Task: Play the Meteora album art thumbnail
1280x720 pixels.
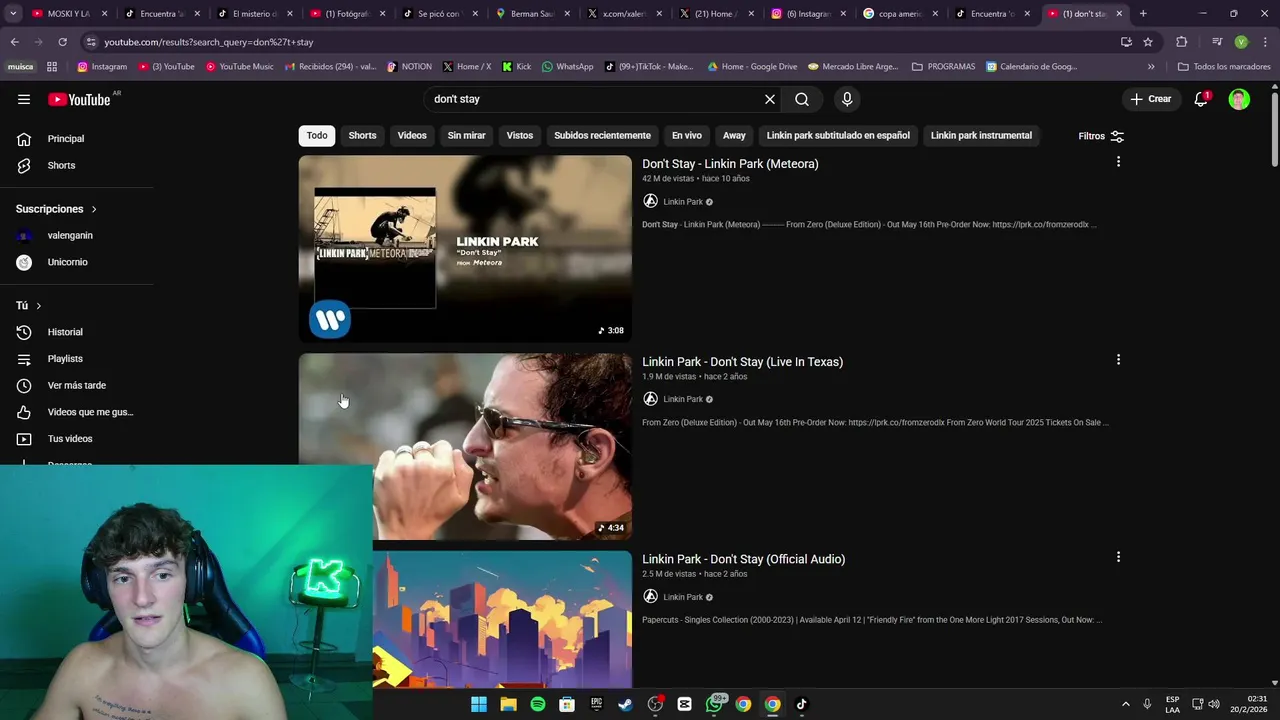Action: click(x=465, y=248)
